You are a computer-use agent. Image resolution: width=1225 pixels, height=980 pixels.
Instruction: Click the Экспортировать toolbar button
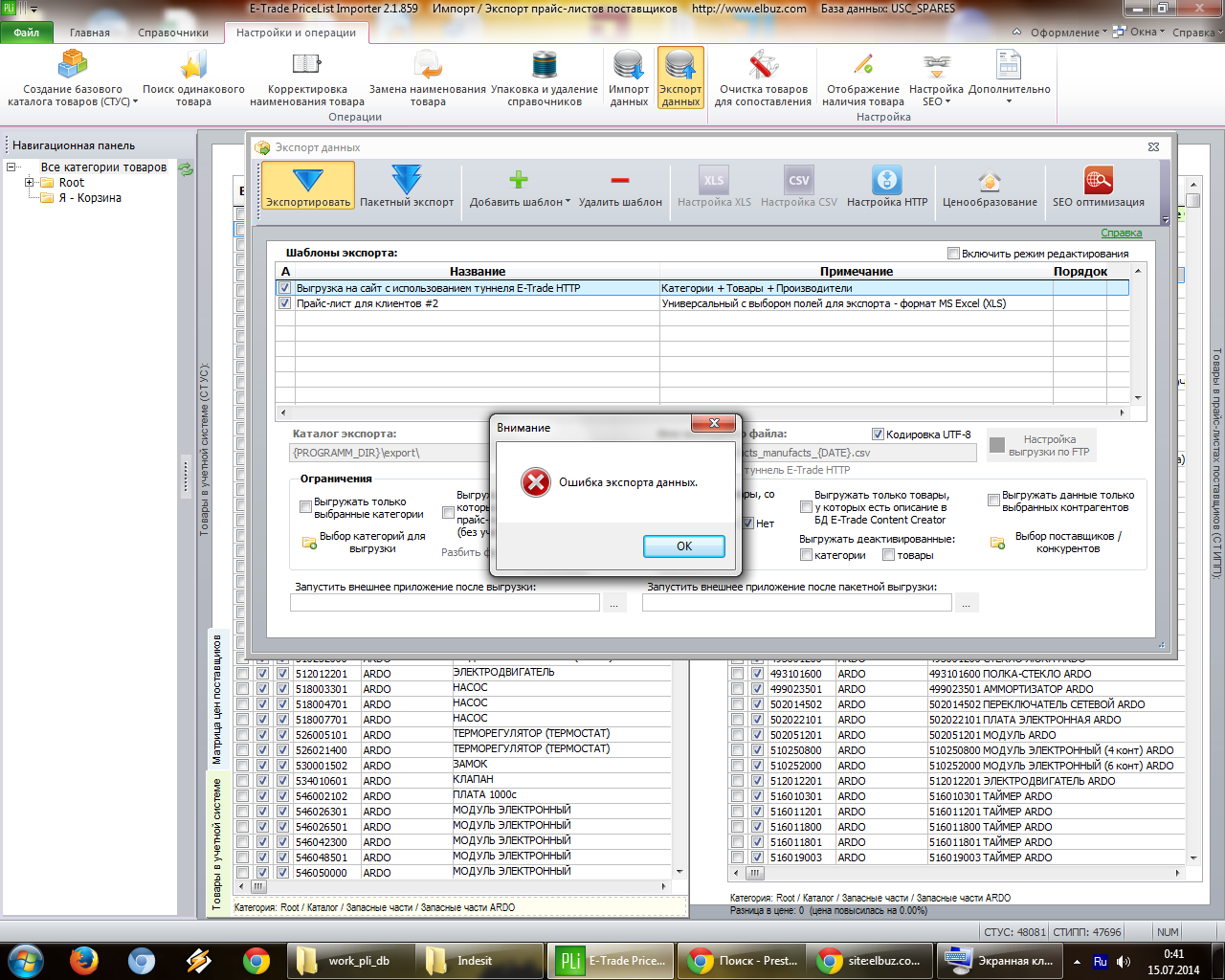coord(307,185)
